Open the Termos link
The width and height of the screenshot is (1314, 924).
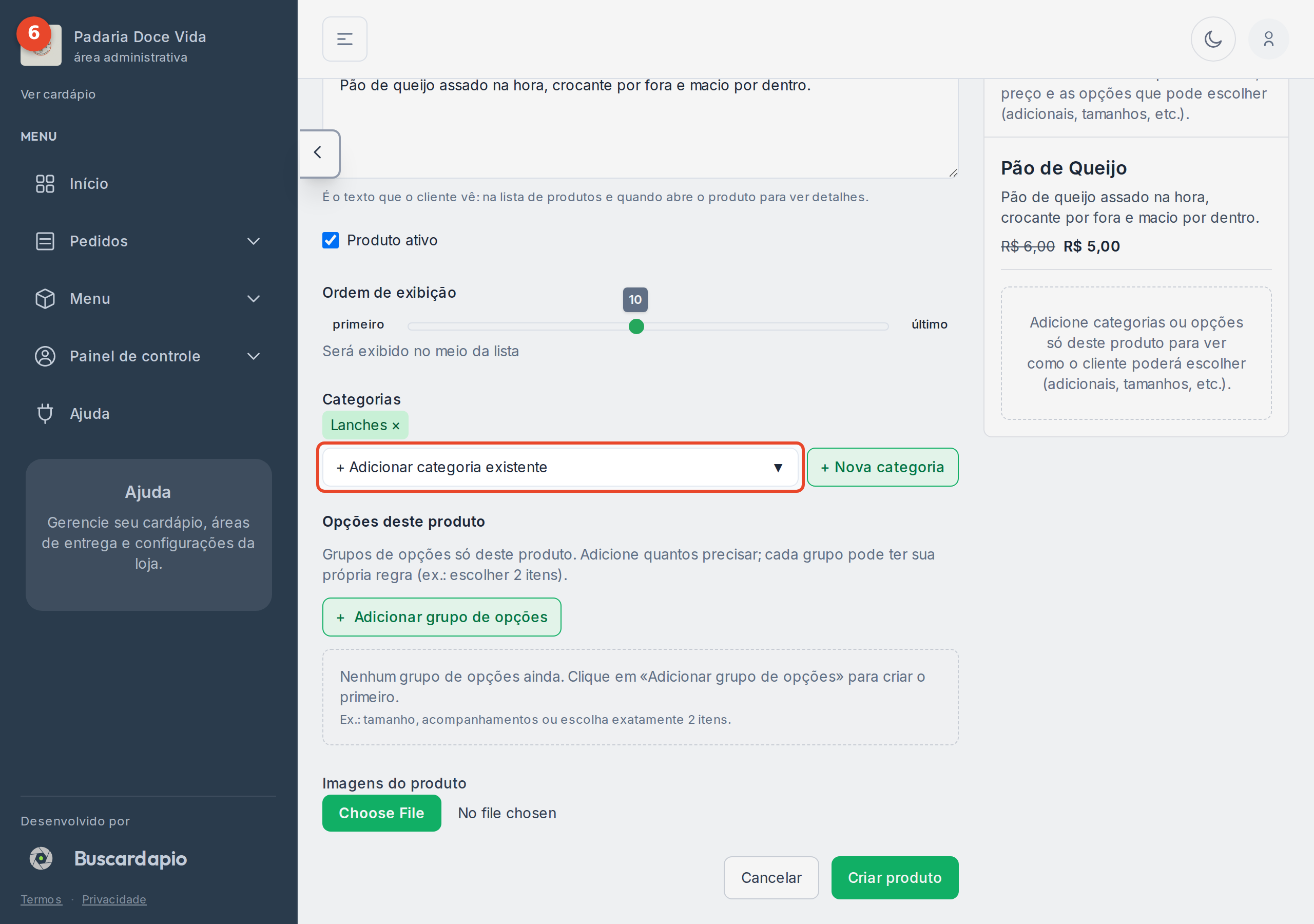pyautogui.click(x=41, y=899)
